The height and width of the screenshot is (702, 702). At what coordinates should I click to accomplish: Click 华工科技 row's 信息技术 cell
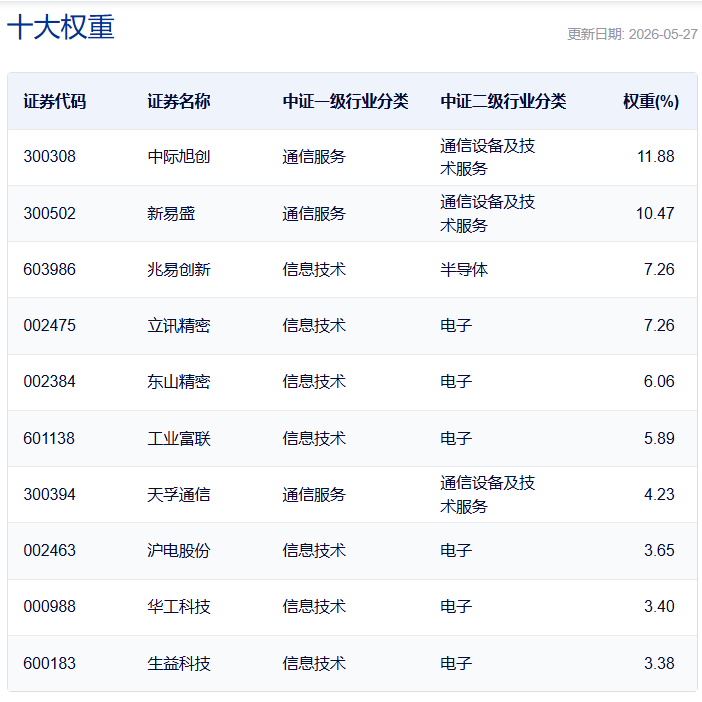click(x=314, y=607)
